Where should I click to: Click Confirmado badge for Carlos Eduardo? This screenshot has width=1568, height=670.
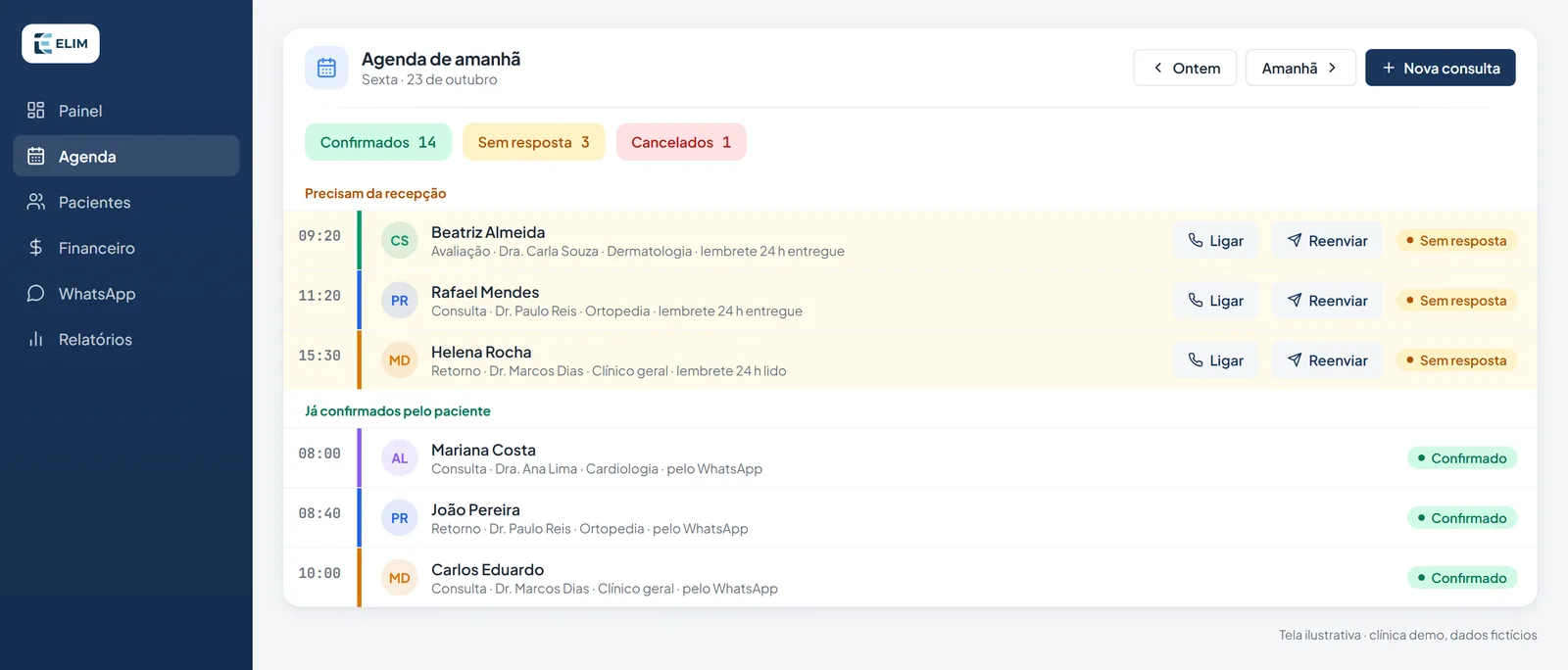[x=1462, y=578]
